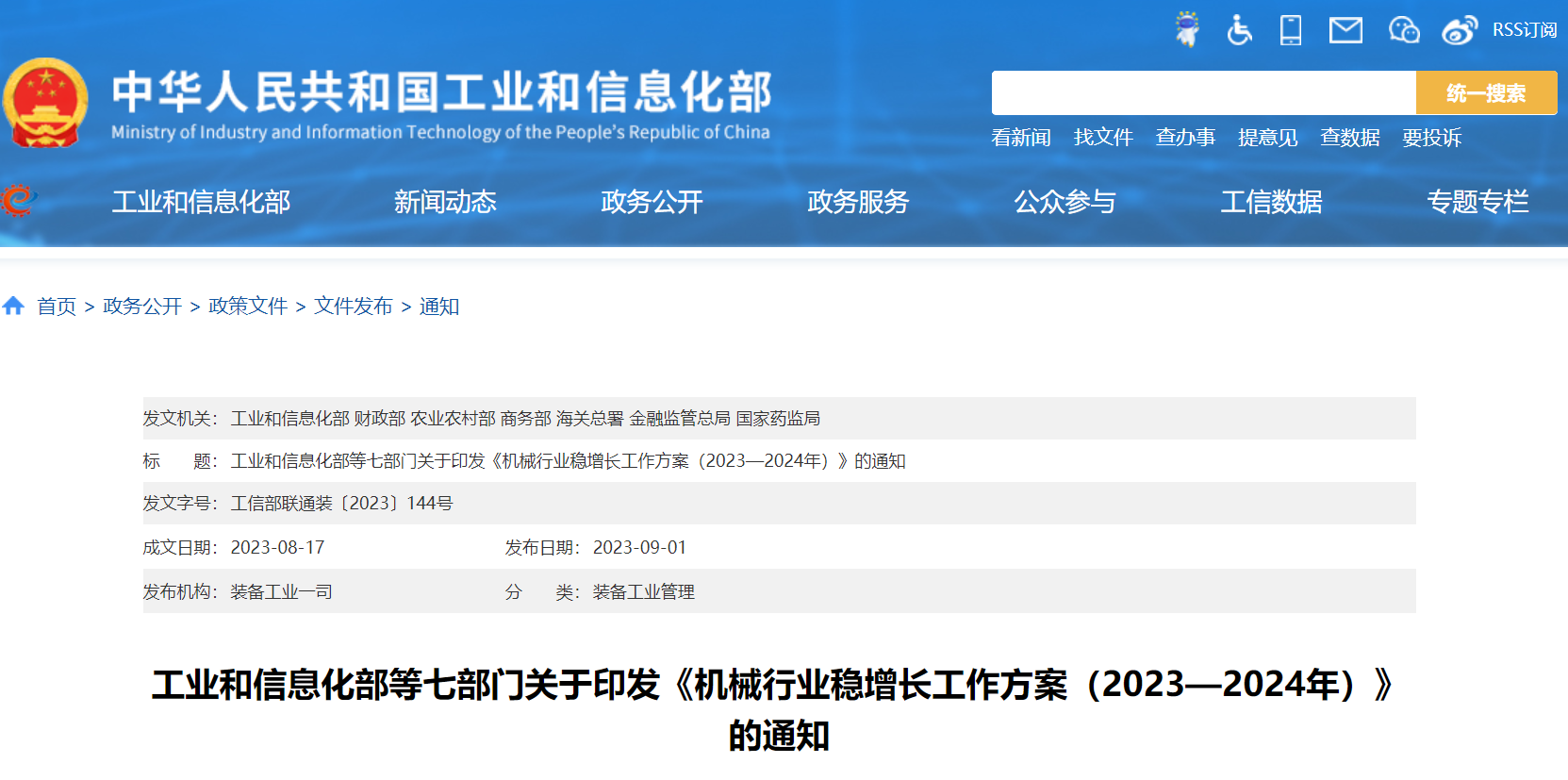Click the red gear icon left of navigation
This screenshot has height=780, width=1568.
17,201
